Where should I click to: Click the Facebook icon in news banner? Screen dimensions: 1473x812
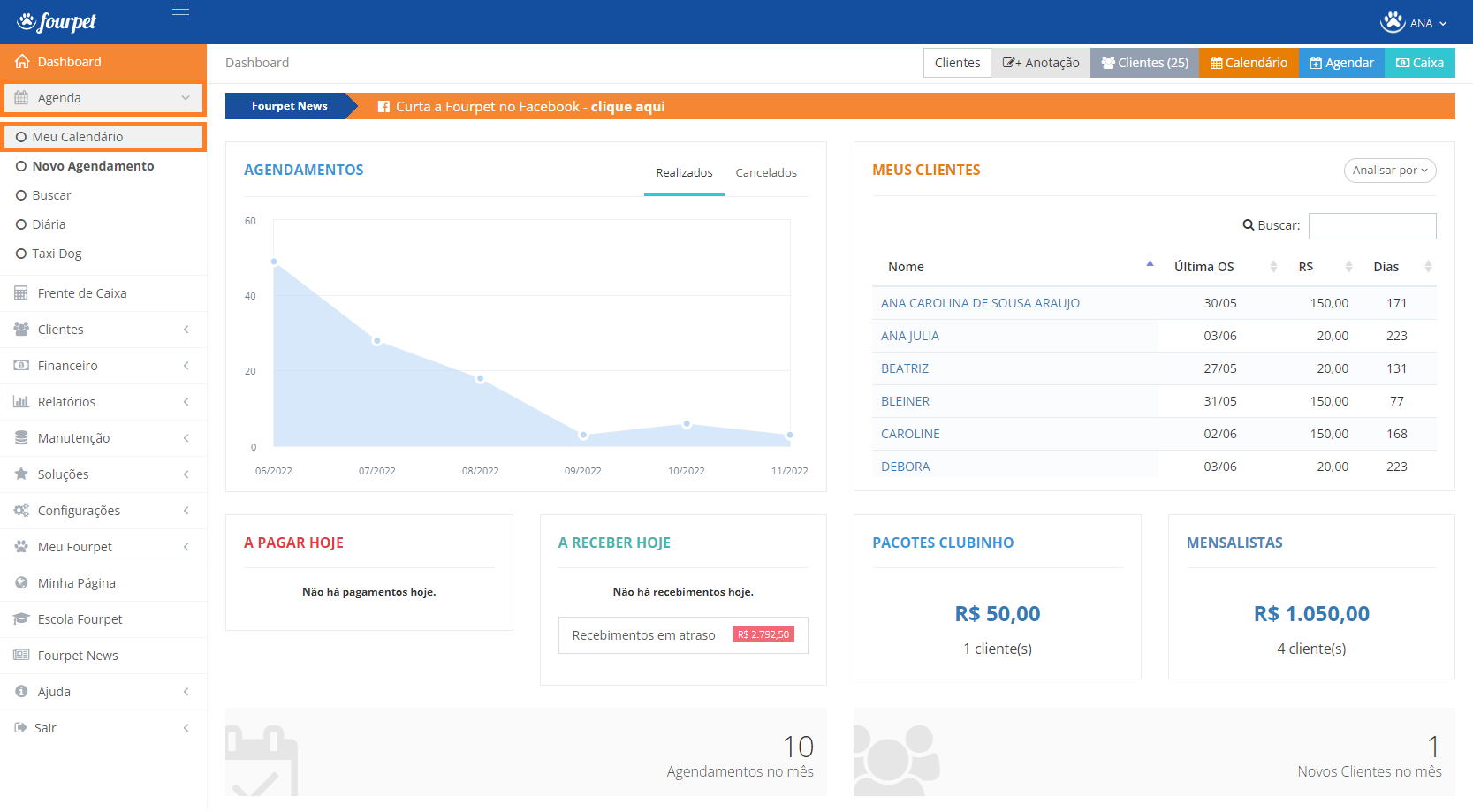pyautogui.click(x=383, y=107)
